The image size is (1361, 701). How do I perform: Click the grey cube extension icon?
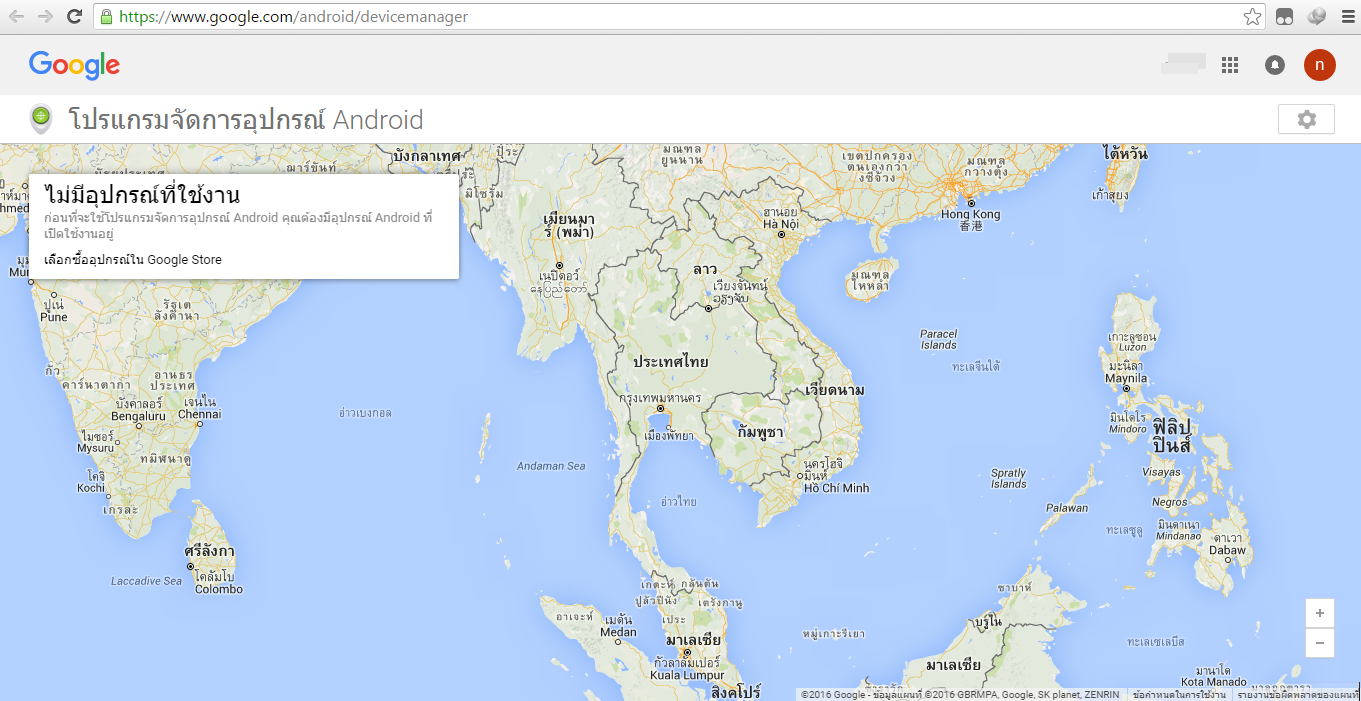pyautogui.click(x=1317, y=17)
